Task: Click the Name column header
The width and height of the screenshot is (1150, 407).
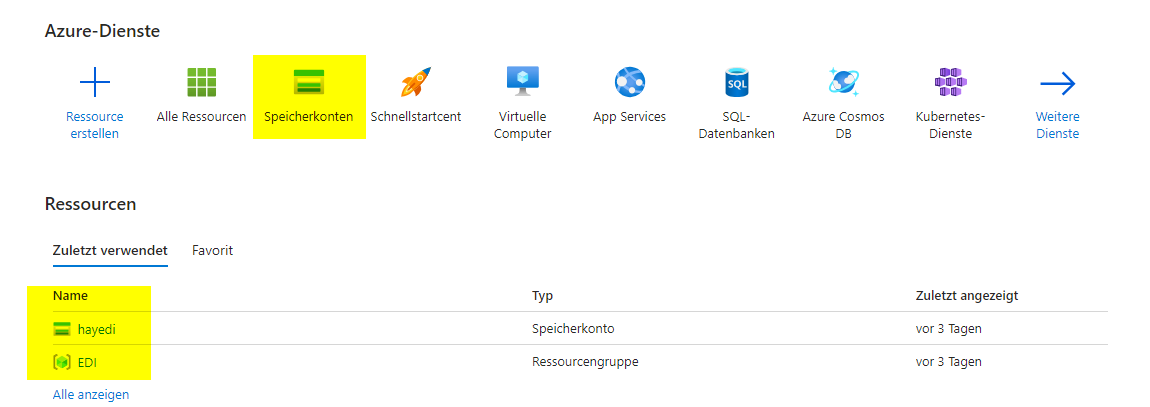Action: click(x=70, y=295)
